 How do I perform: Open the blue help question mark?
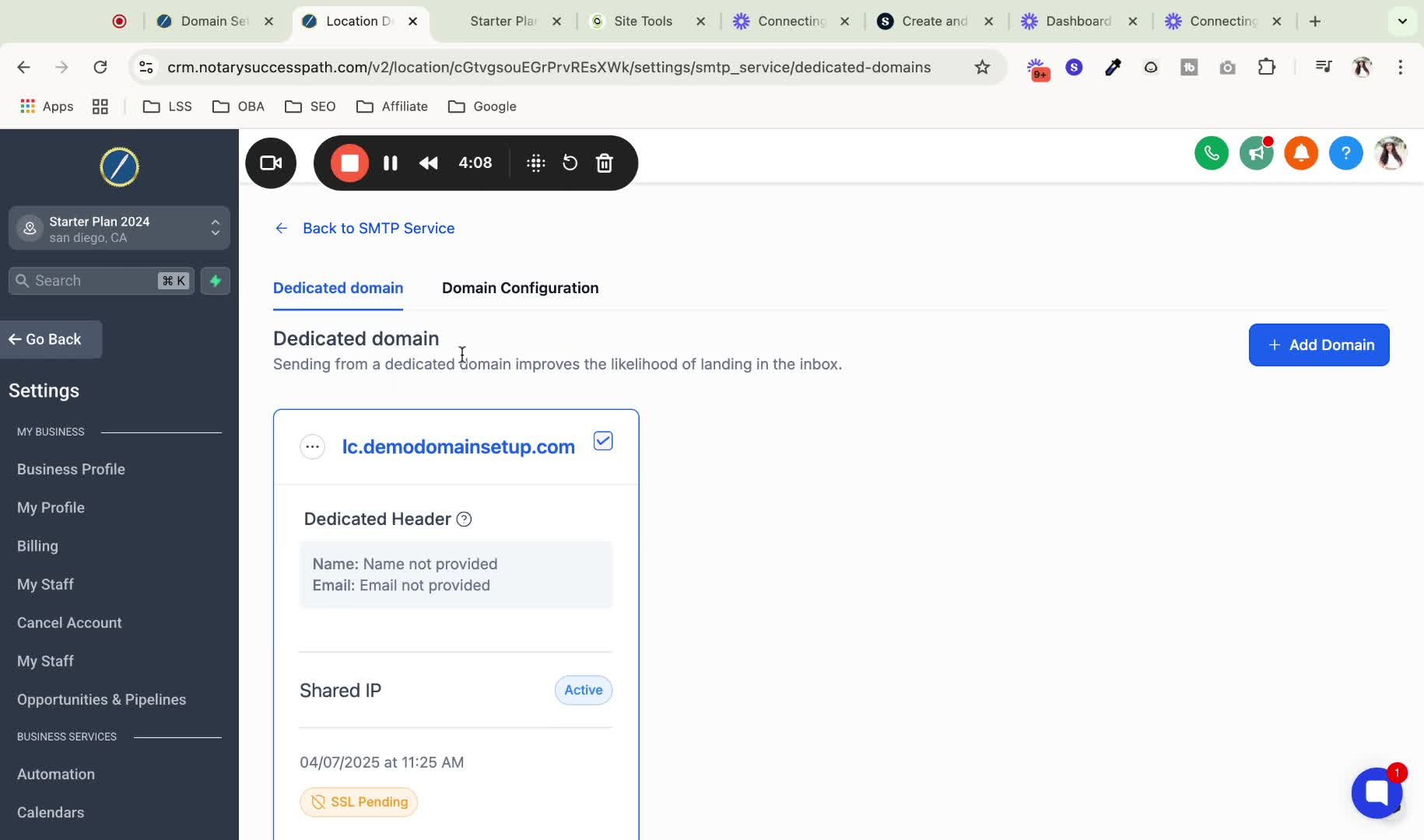1346,153
